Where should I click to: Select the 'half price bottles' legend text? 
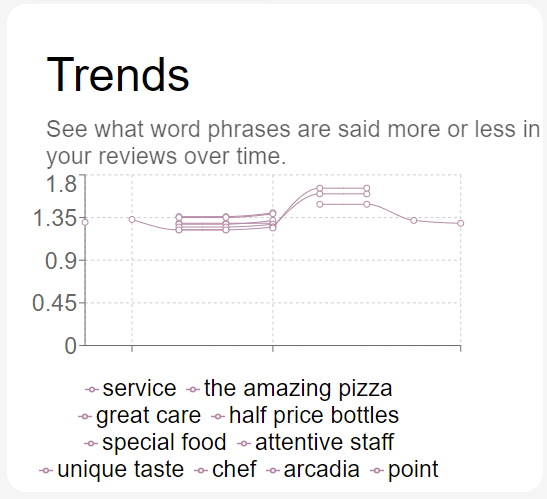(x=314, y=415)
